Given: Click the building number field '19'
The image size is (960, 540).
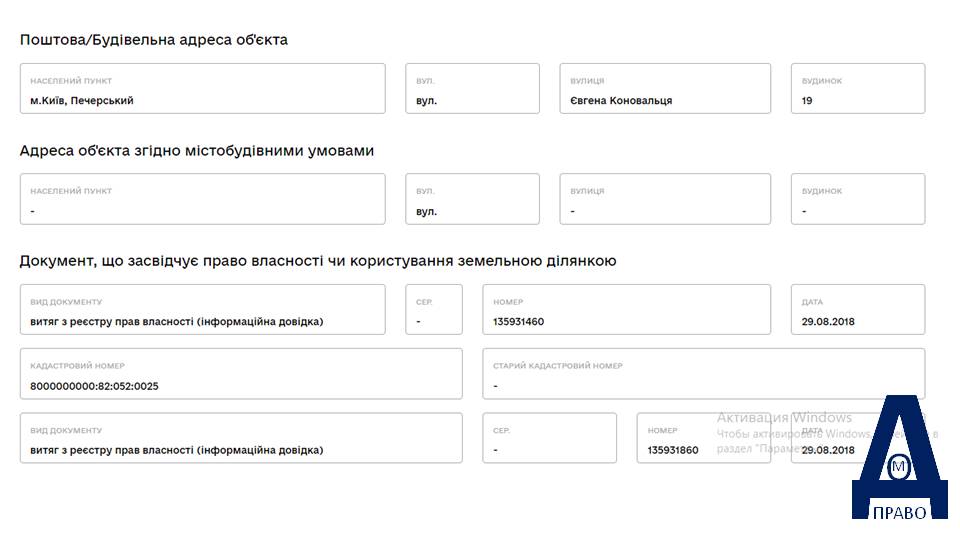Looking at the screenshot, I should [858, 89].
